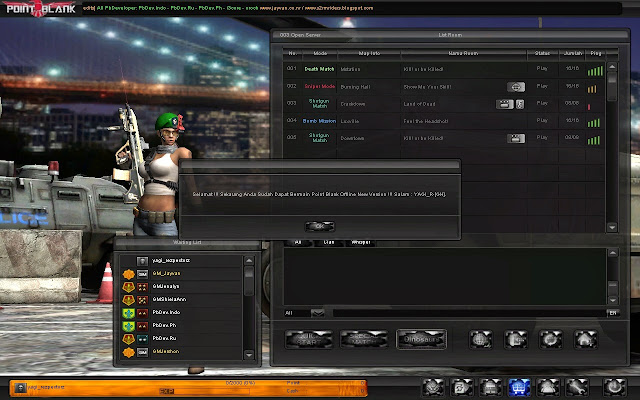
Task: Switch to the Clan chat tab
Action: click(329, 242)
